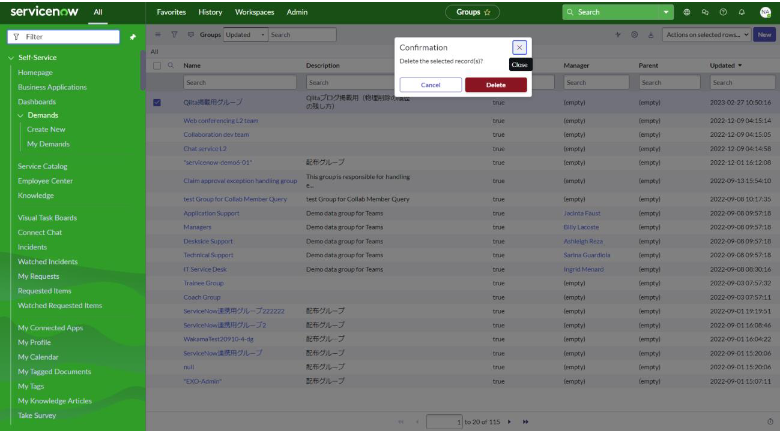Click the ServiceNow logo

point(44,11)
